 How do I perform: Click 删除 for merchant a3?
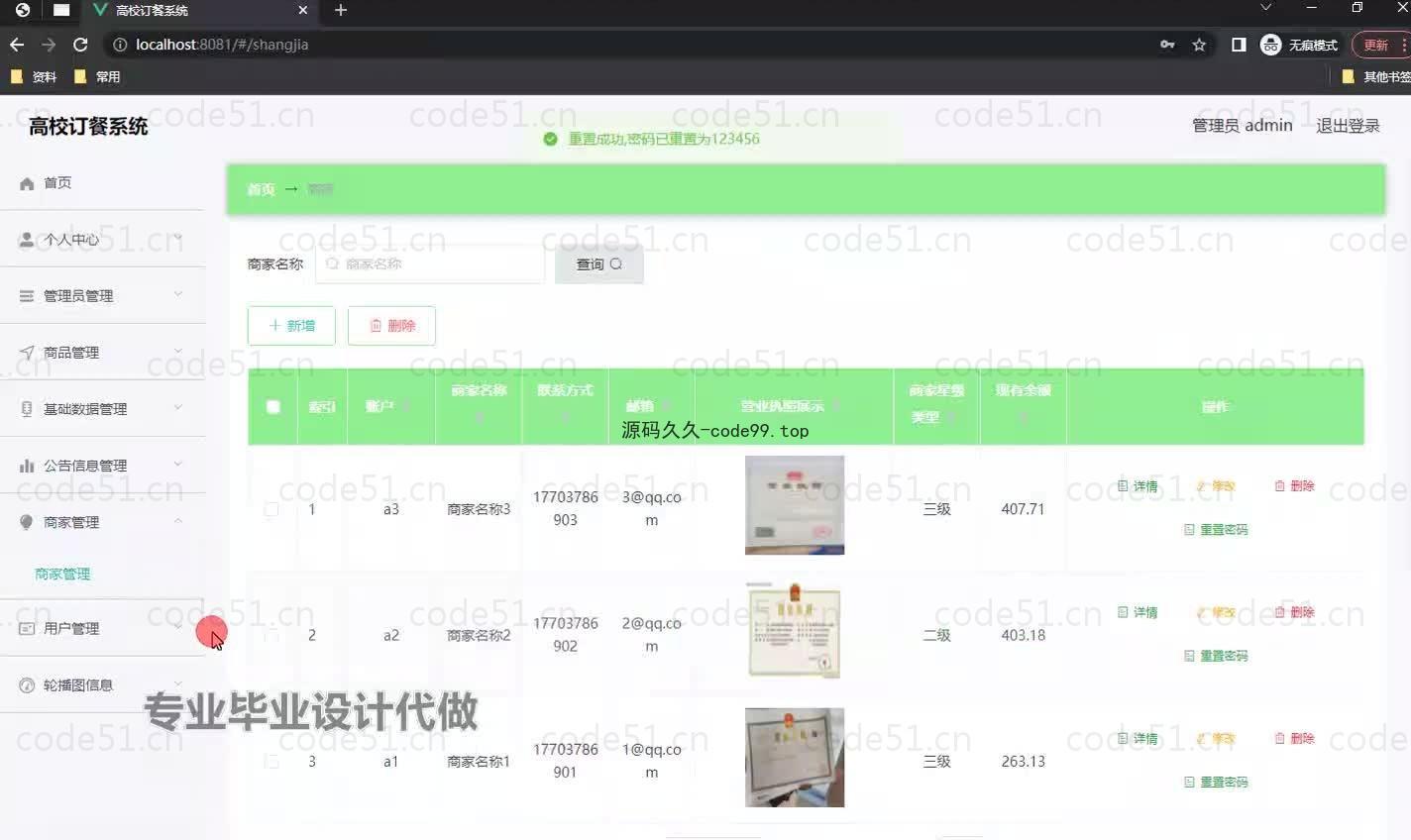[x=1294, y=486]
